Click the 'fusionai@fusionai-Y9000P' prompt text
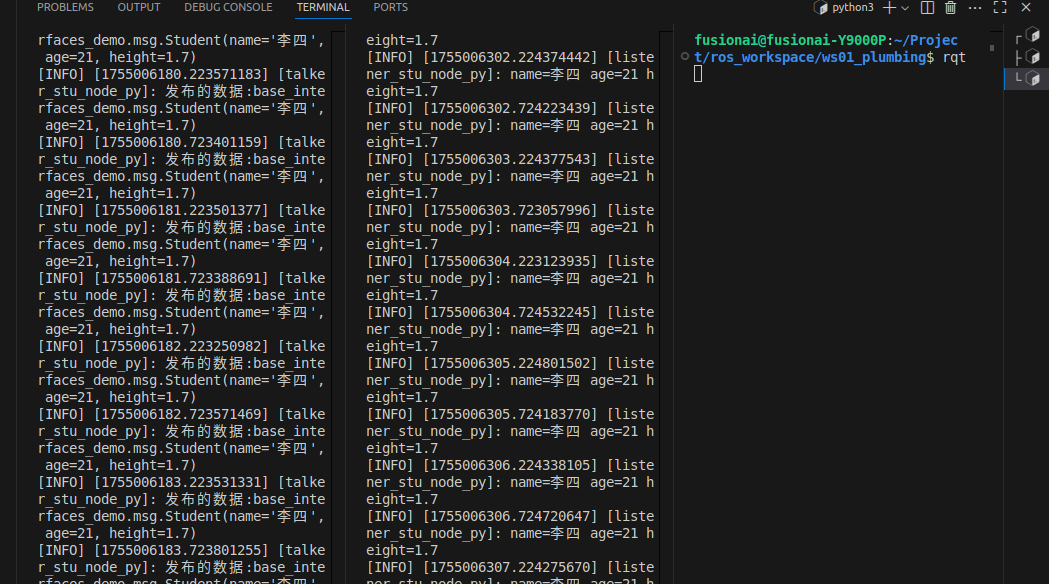This screenshot has height=584, width=1049. 790,40
